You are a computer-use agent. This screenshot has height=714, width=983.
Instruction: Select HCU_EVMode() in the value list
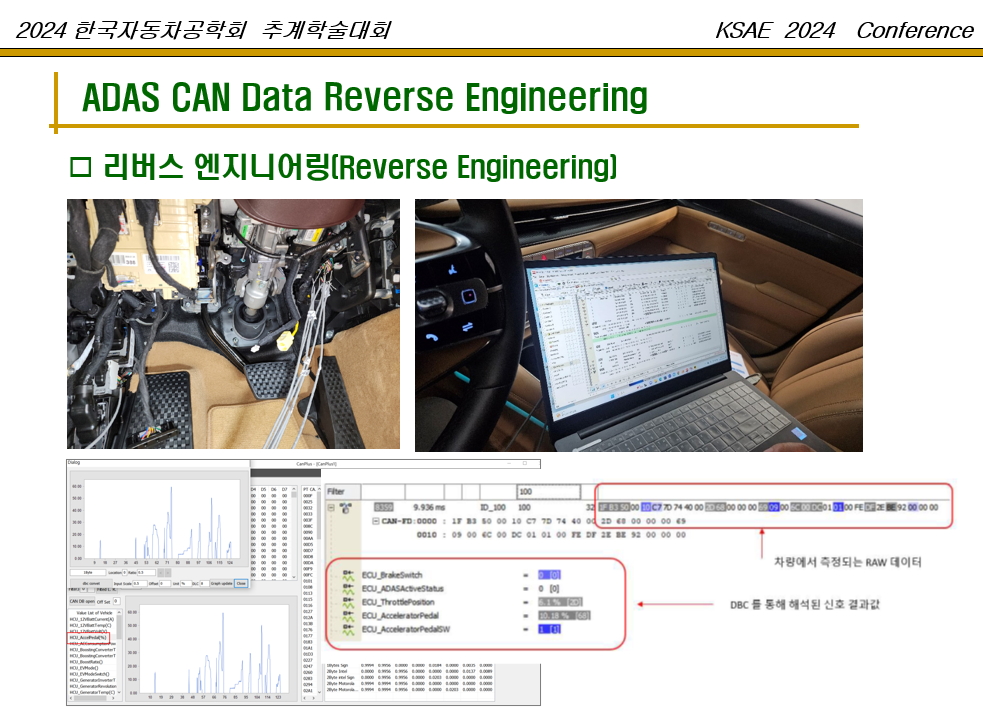87,668
